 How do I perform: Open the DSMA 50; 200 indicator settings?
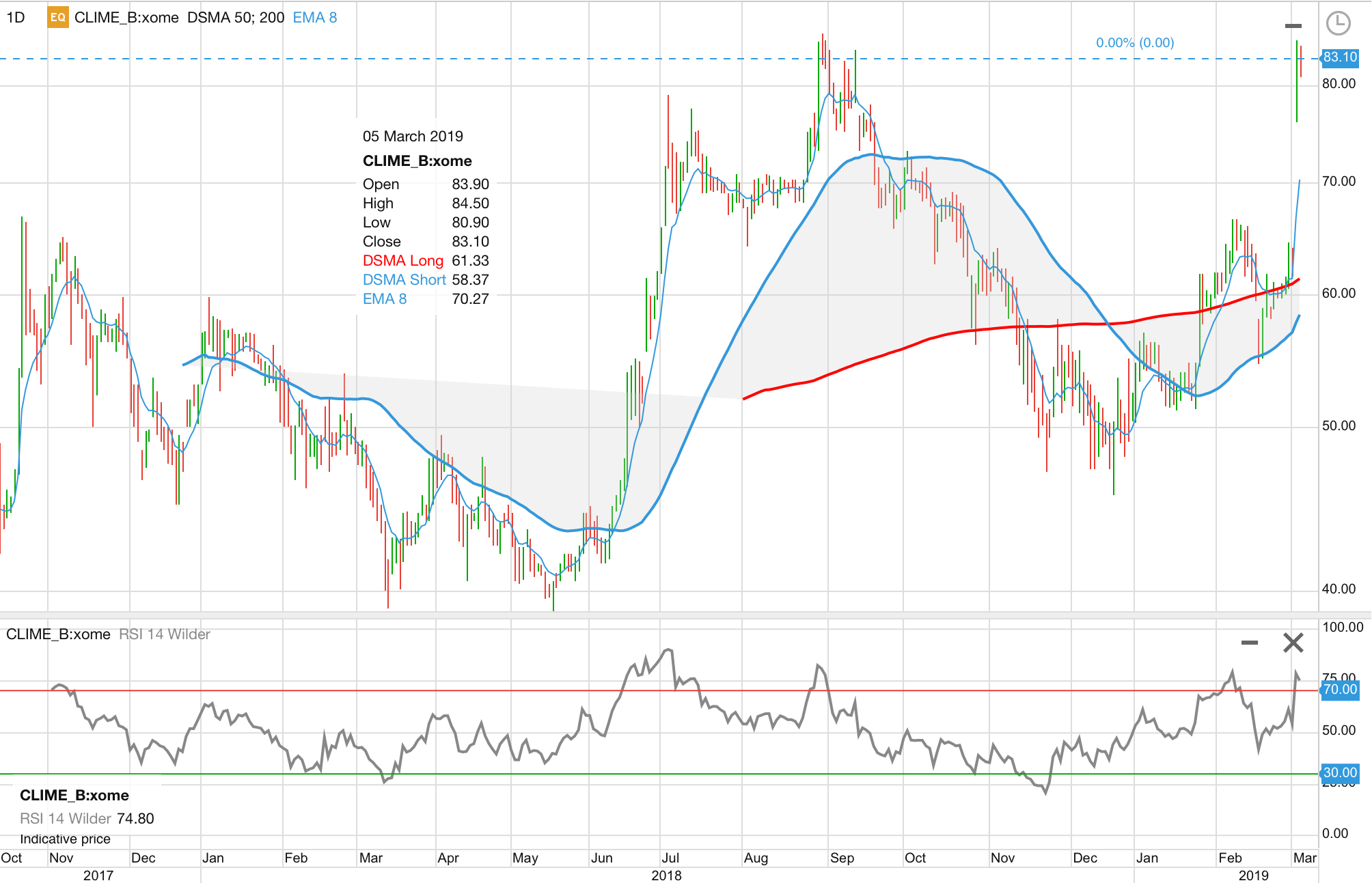click(236, 18)
